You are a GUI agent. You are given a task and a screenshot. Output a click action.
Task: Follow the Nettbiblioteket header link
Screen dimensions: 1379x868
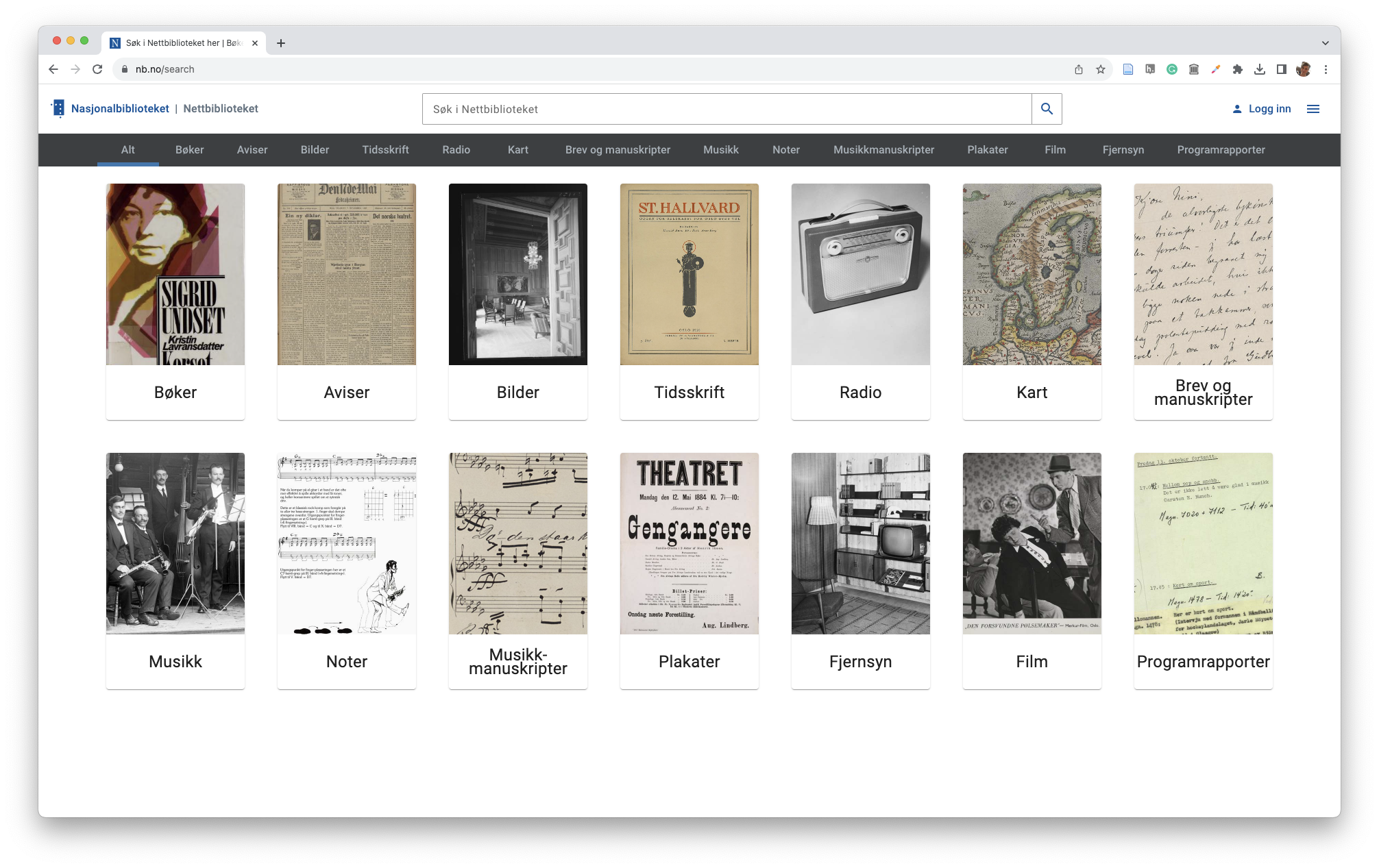coord(220,108)
